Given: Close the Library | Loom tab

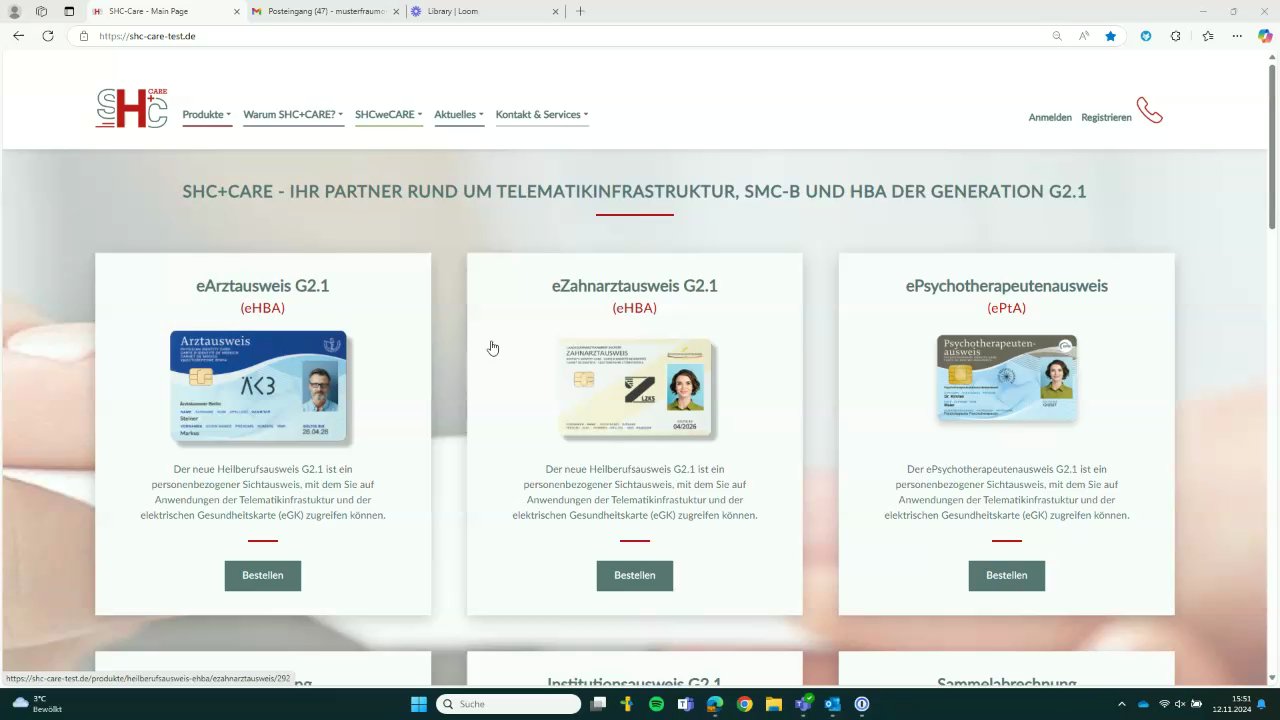Looking at the screenshot, I should click(x=554, y=11).
